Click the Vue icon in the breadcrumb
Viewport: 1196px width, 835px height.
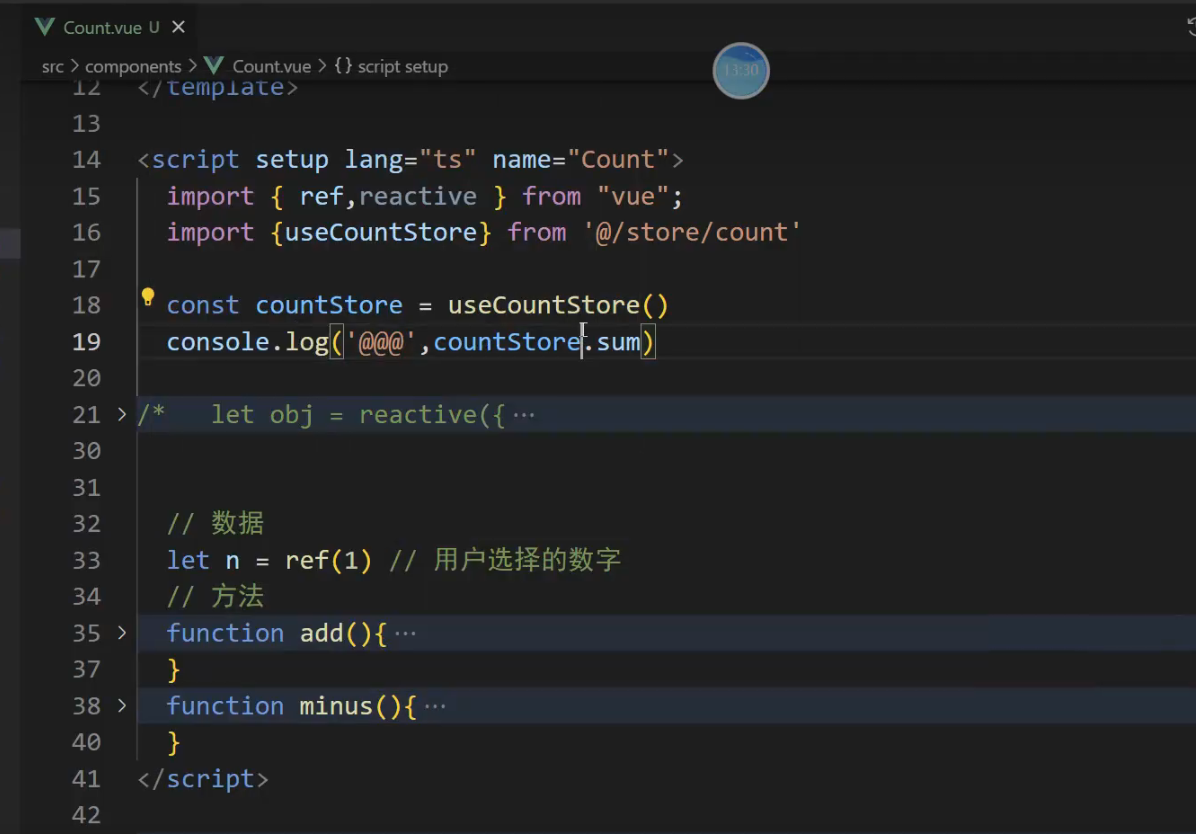pyautogui.click(x=214, y=66)
